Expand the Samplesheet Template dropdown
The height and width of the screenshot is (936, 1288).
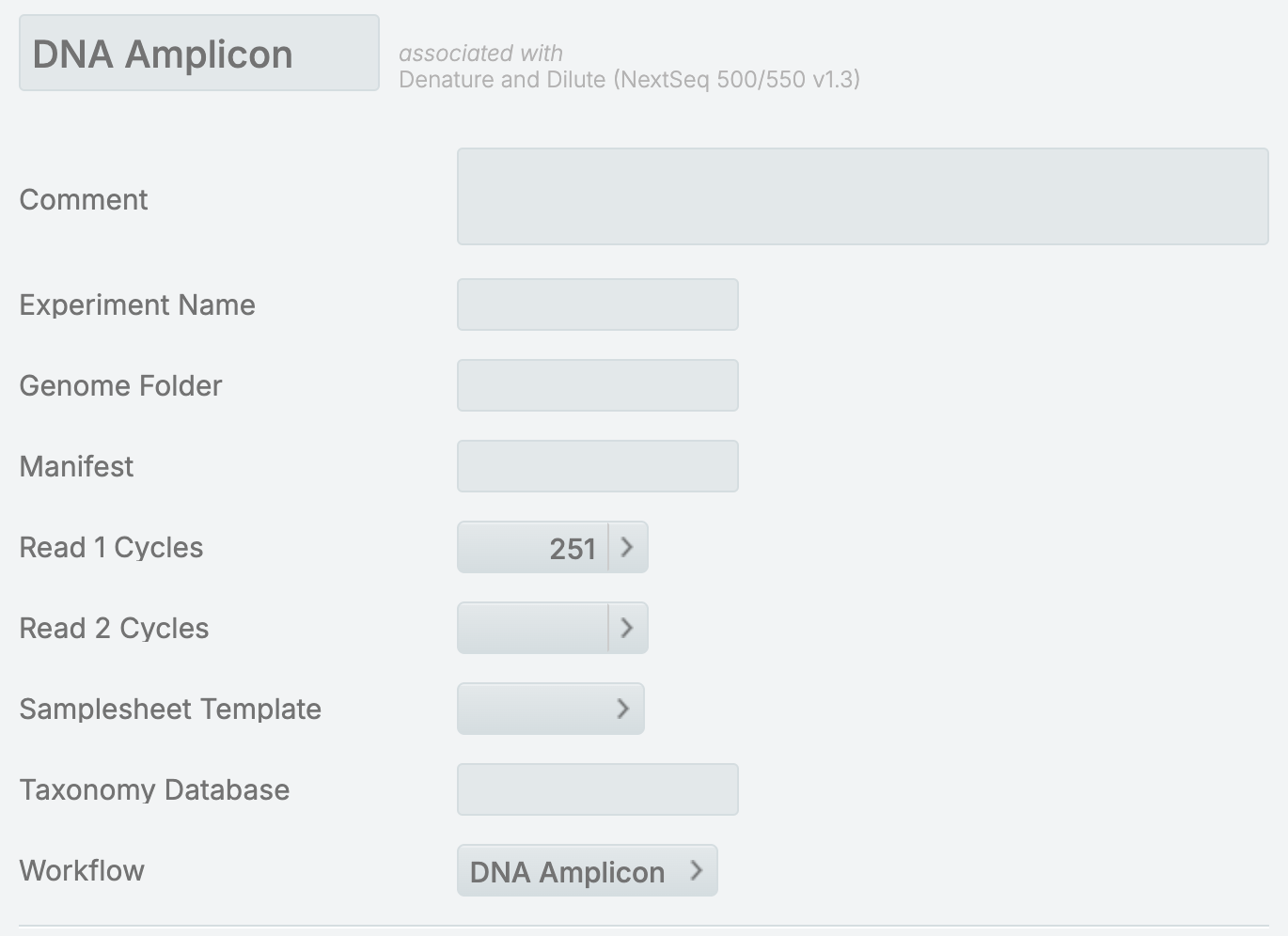click(x=550, y=709)
